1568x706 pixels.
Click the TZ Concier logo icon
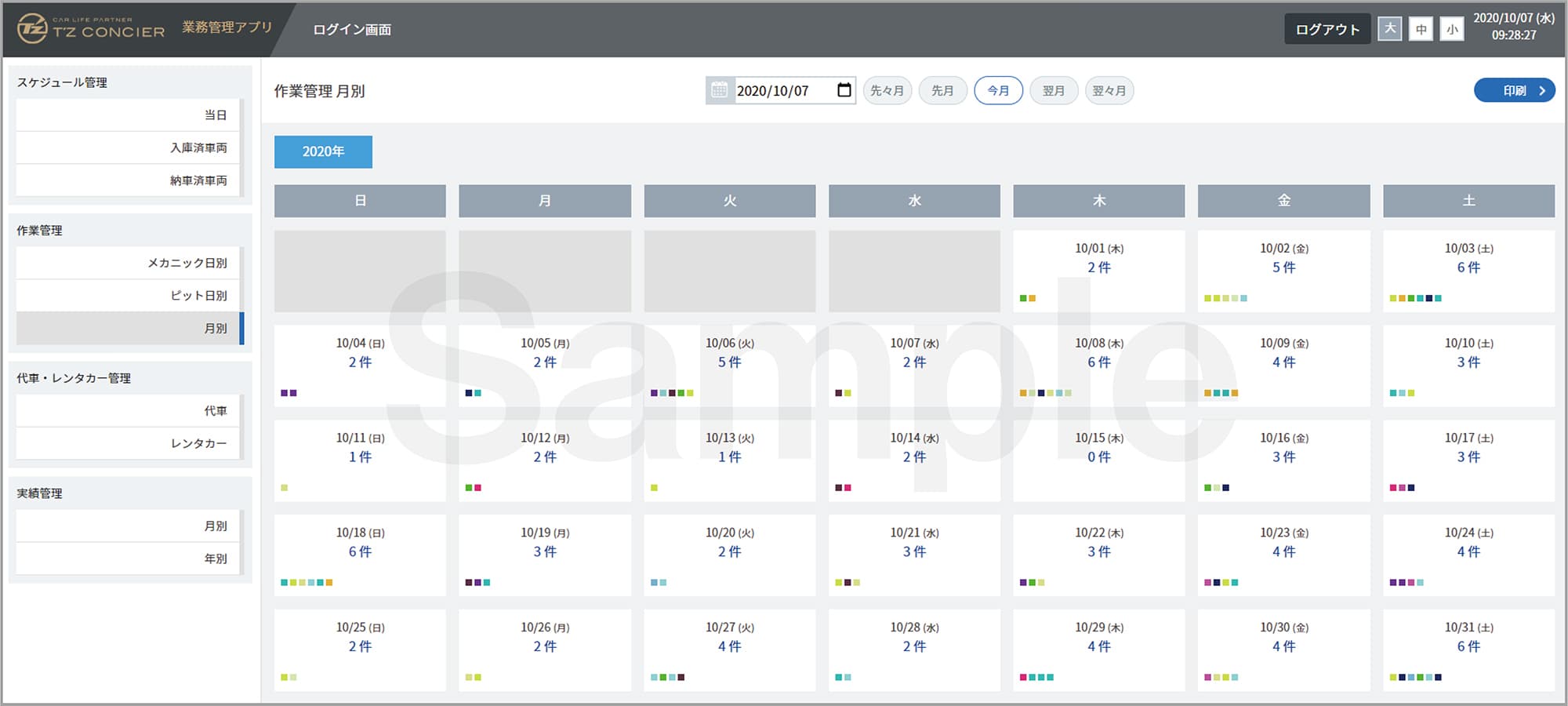coord(32,29)
